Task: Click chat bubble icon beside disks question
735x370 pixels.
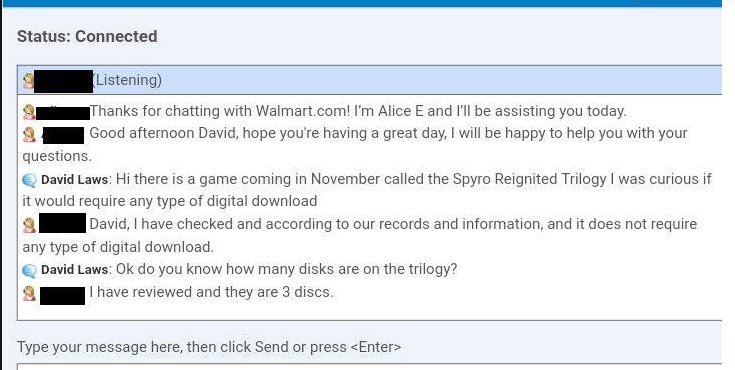Action: pyautogui.click(x=29, y=271)
